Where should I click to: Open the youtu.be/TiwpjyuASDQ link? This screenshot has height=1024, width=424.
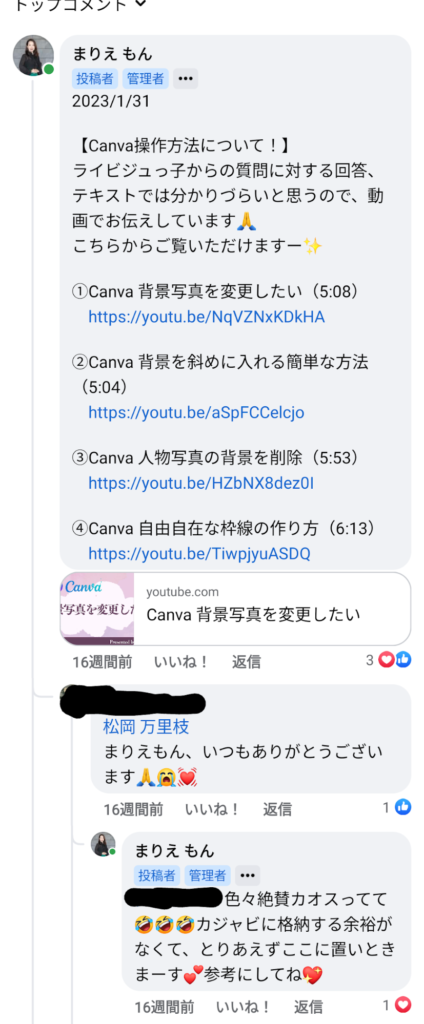199,554
